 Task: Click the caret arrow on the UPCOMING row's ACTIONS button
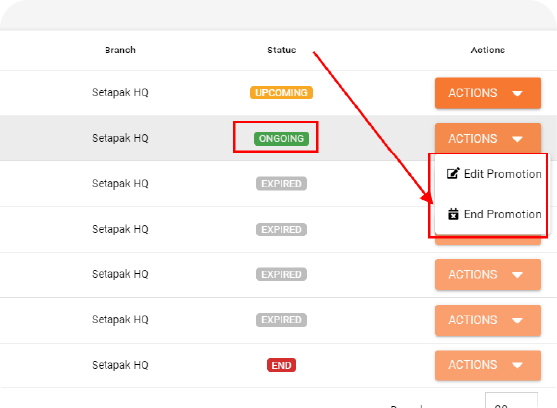(x=517, y=93)
